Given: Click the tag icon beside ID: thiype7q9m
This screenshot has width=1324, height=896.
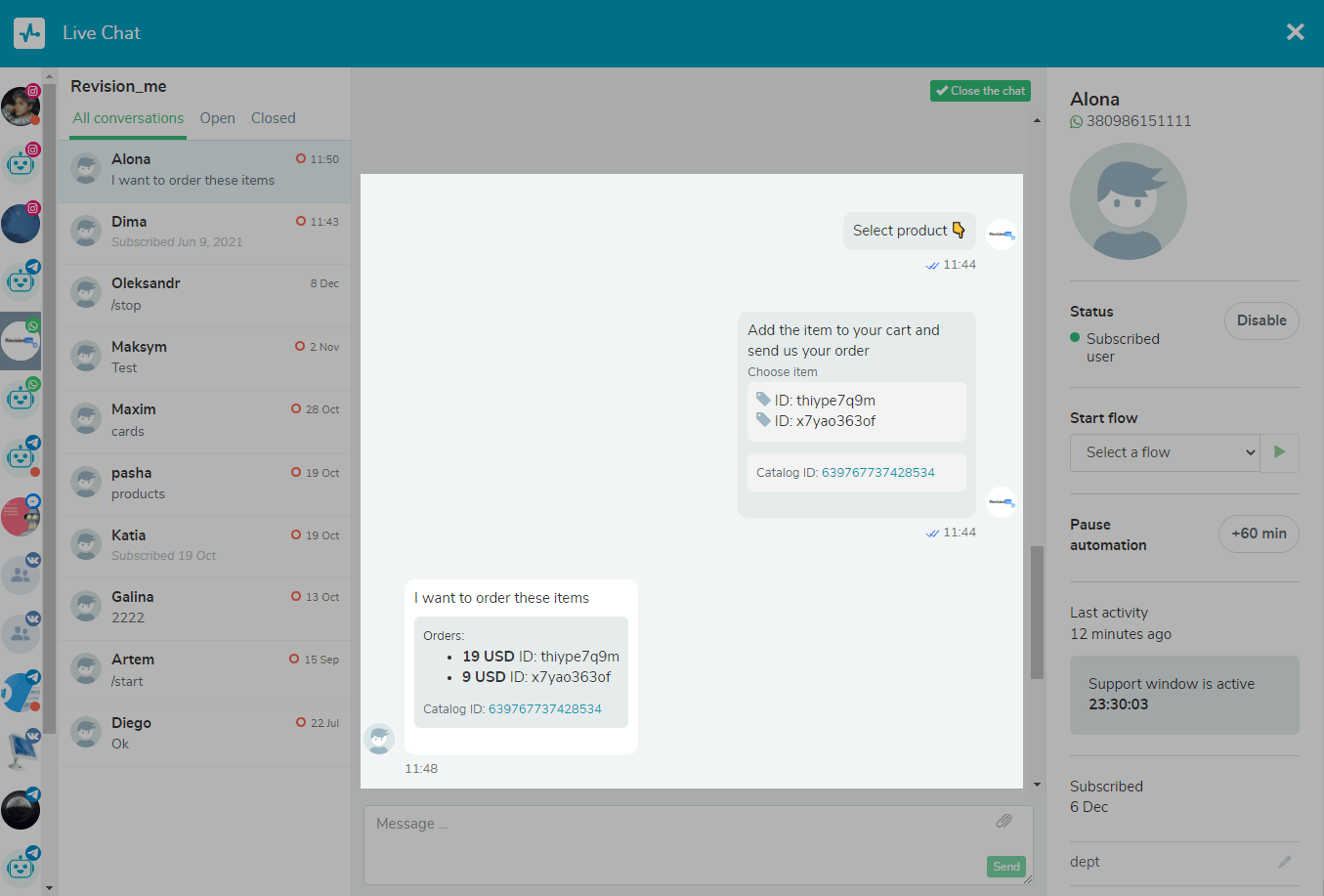Looking at the screenshot, I should point(763,399).
